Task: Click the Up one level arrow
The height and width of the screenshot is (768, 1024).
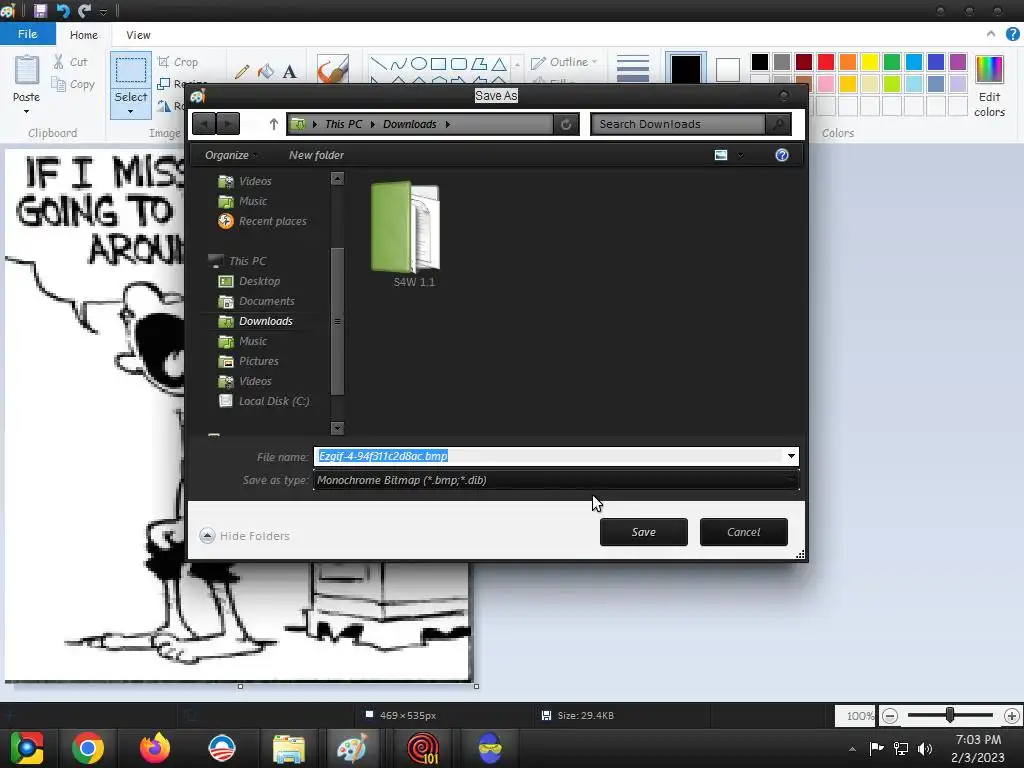Action: click(x=274, y=124)
